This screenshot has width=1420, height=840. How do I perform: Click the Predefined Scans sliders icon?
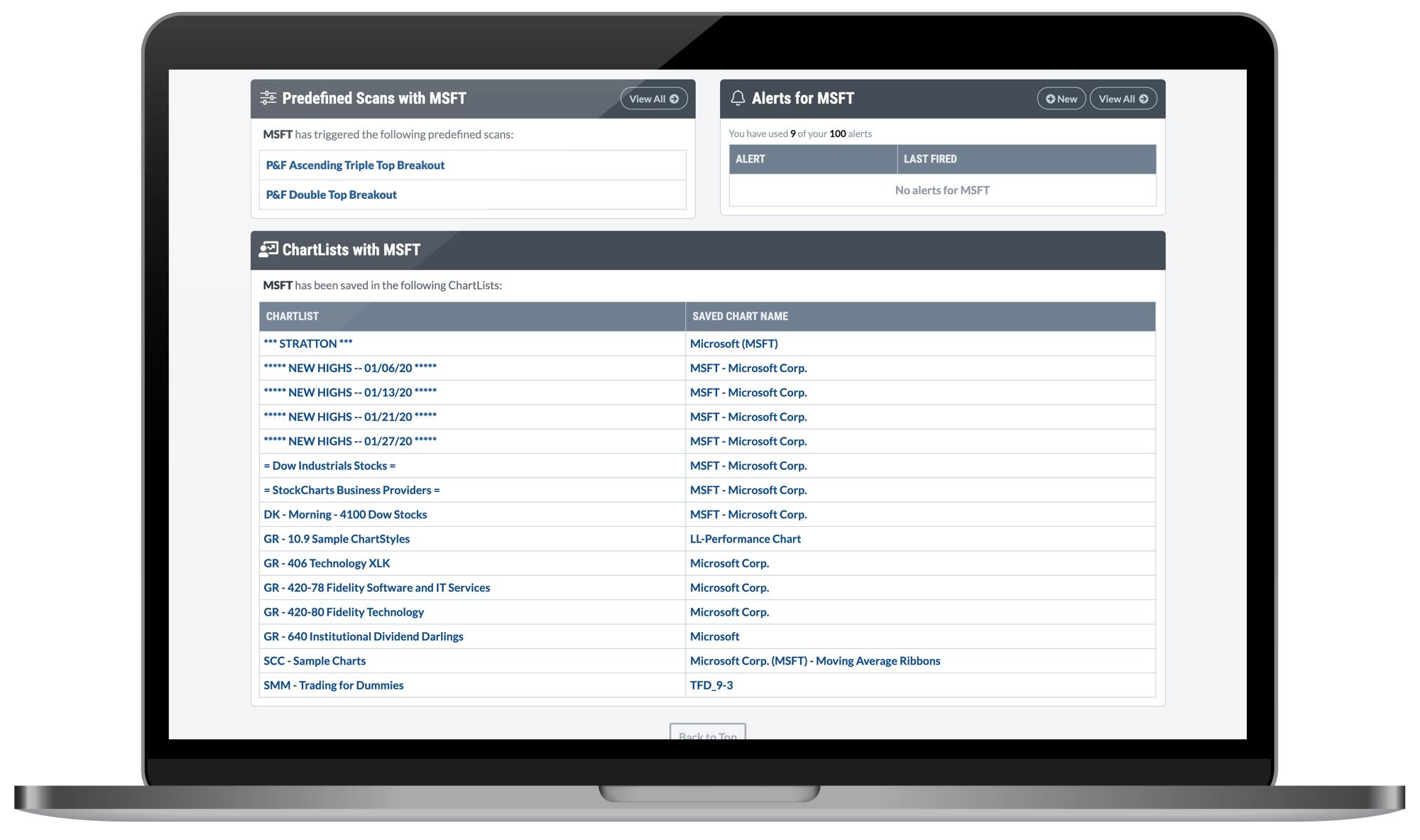pos(268,98)
